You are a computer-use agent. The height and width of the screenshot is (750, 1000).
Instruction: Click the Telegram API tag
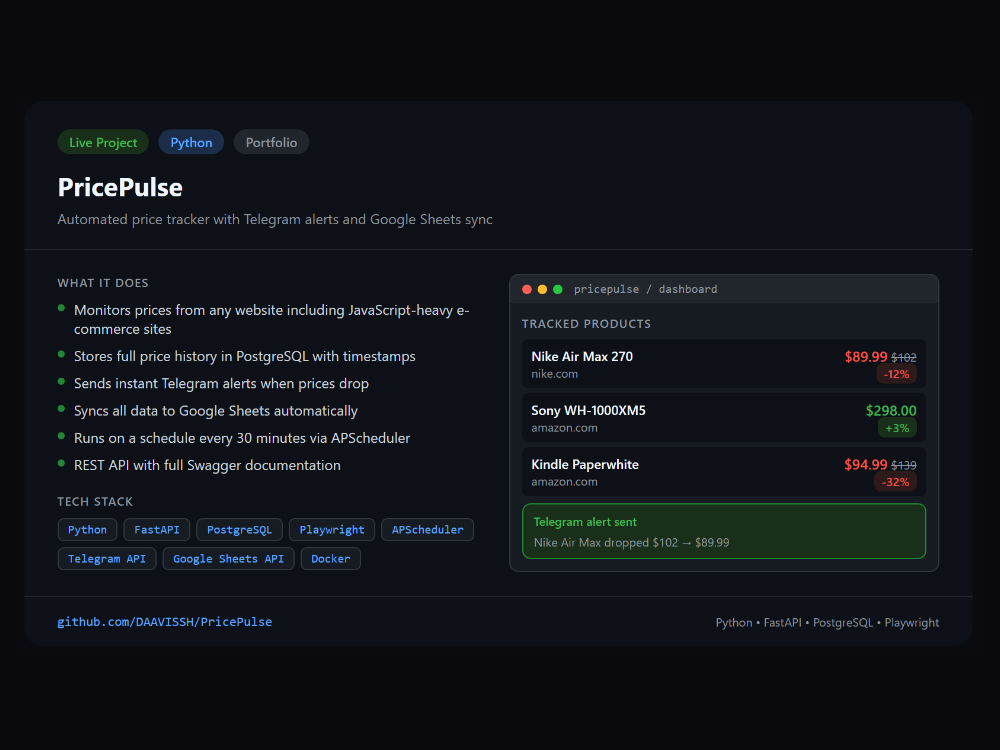tap(107, 559)
